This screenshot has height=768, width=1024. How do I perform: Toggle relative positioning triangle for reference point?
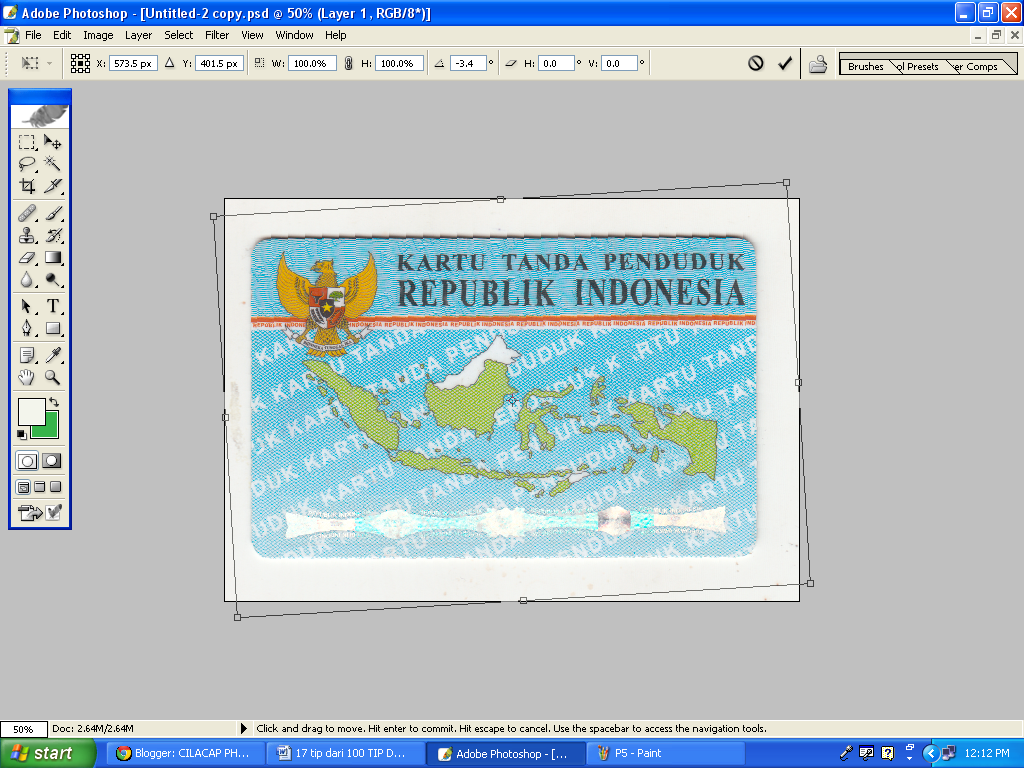(x=169, y=63)
